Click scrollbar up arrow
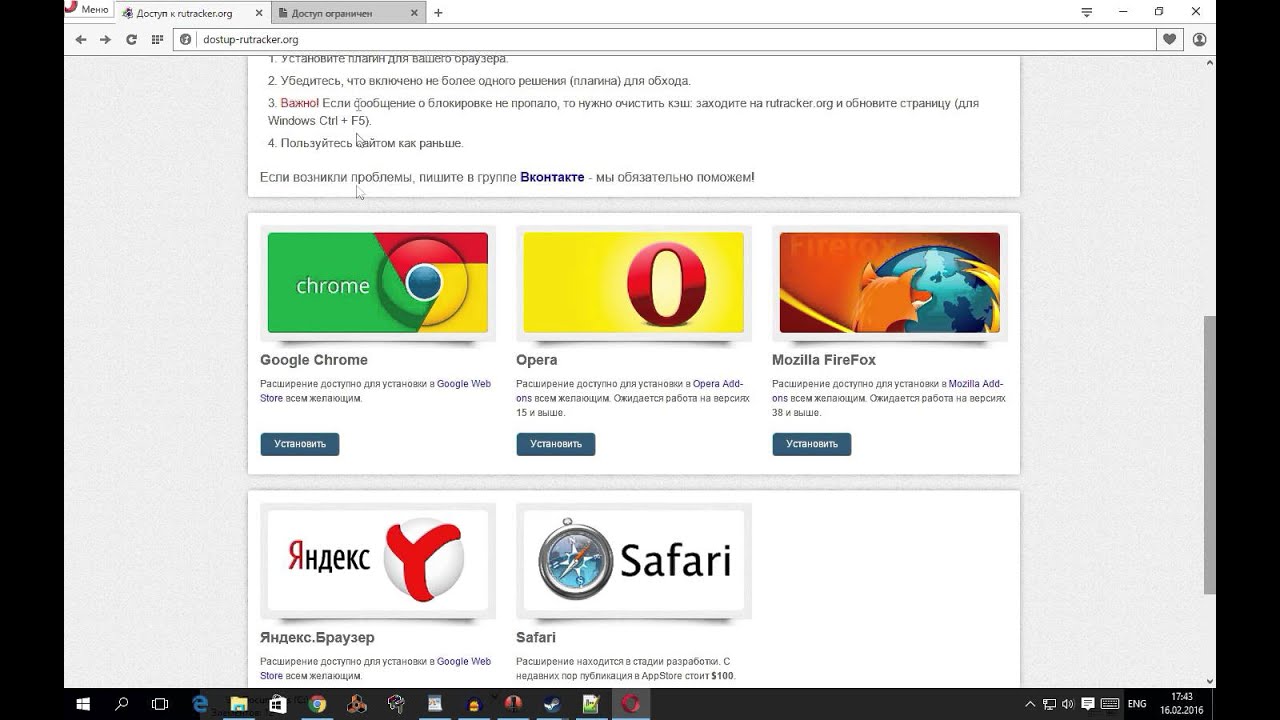This screenshot has height=720, width=1280. [x=1209, y=62]
